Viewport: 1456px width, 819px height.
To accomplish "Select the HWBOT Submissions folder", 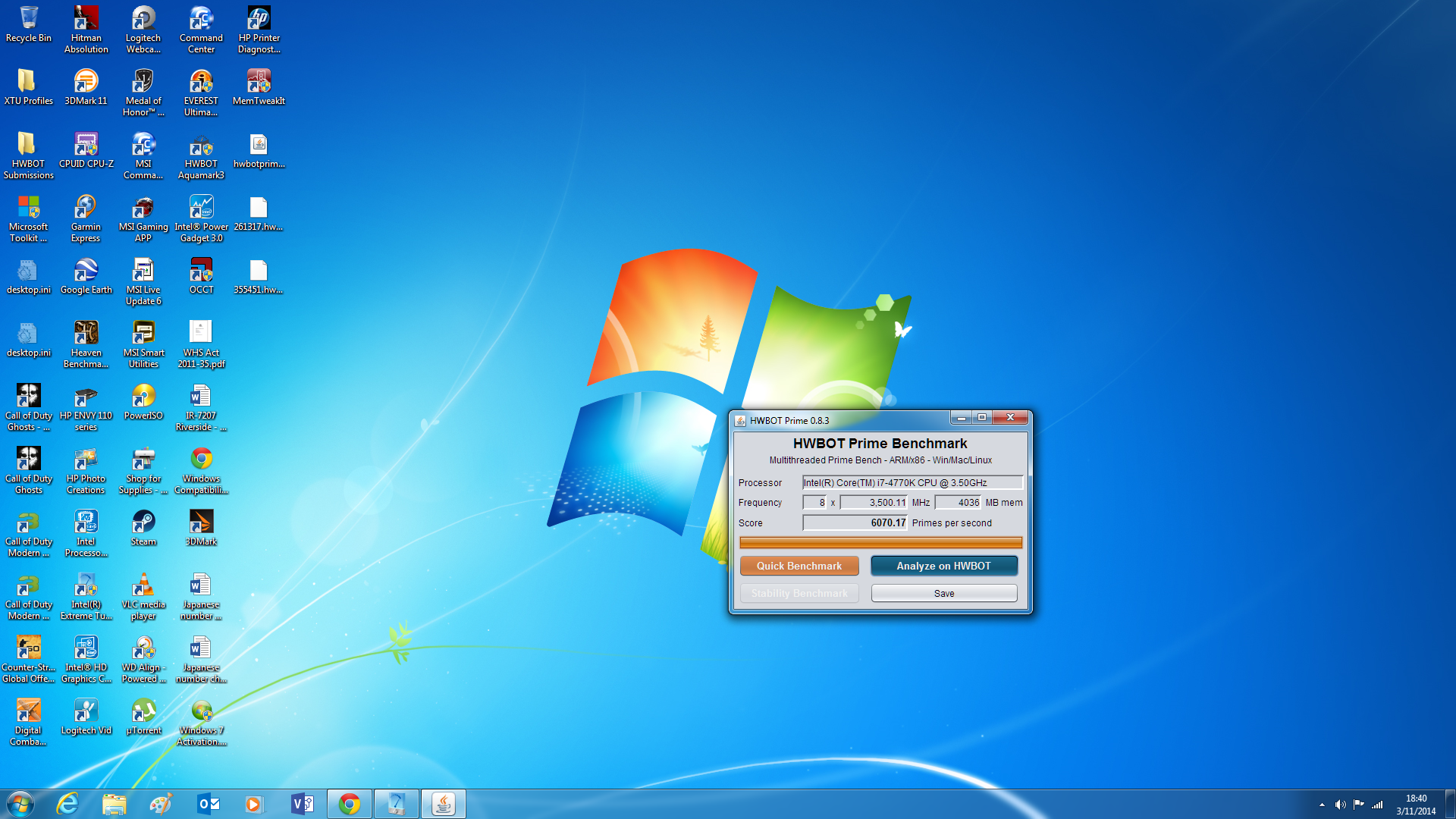I will pos(29,156).
